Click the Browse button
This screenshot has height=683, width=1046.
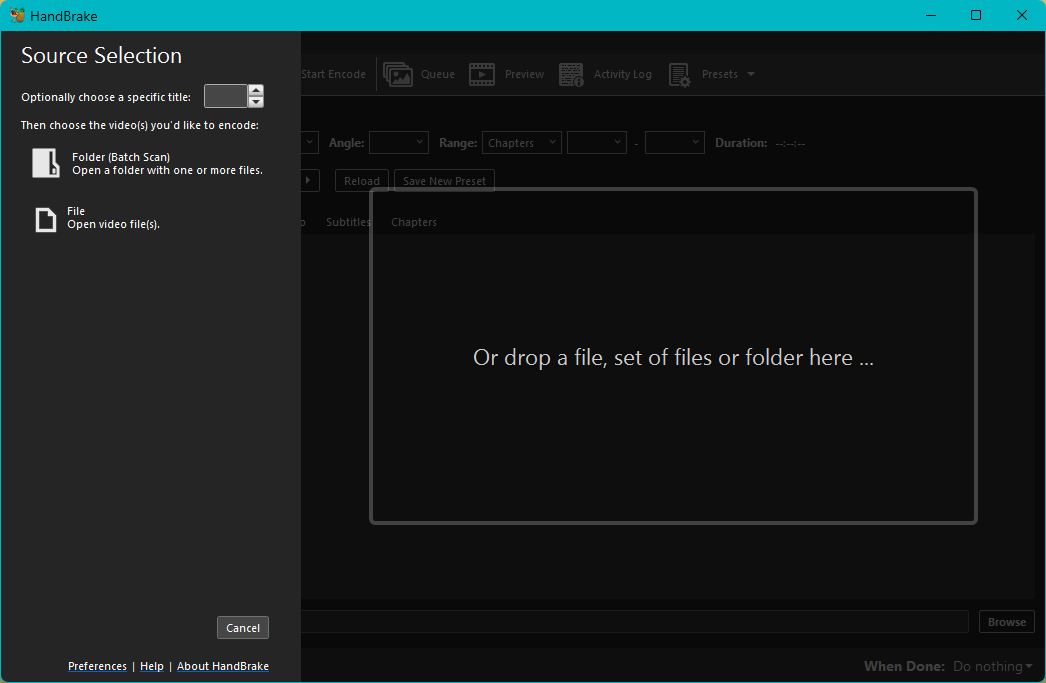click(1007, 622)
